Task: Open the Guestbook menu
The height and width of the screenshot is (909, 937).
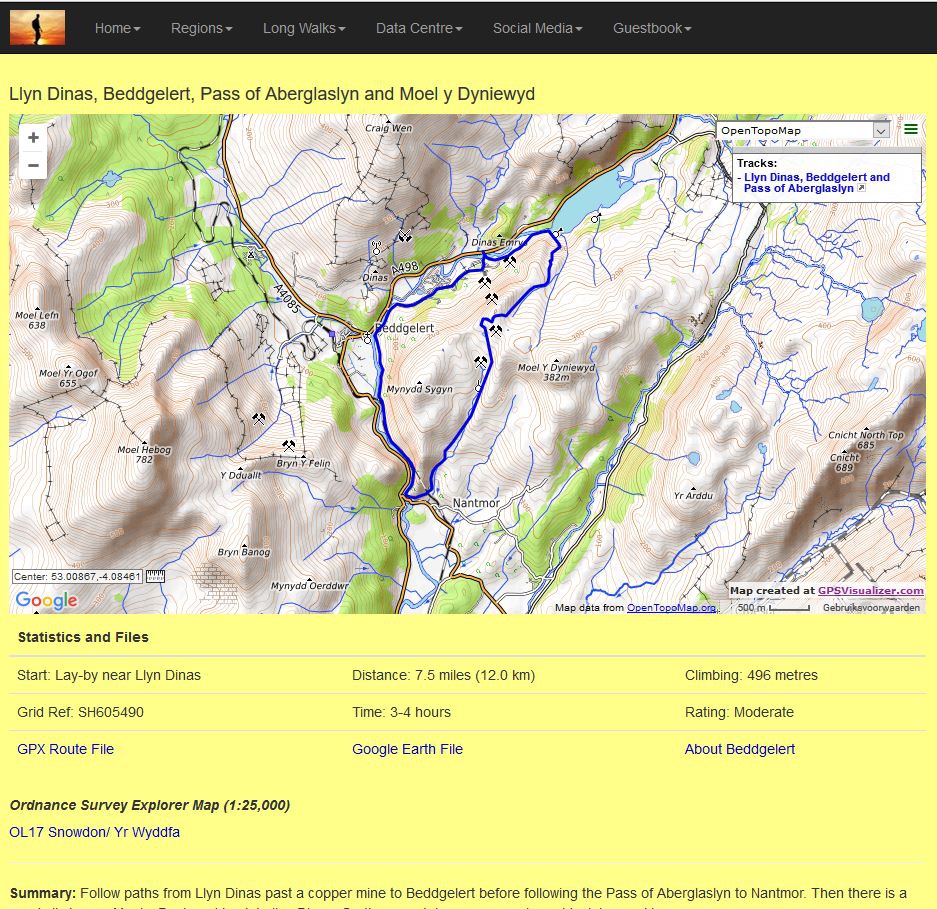Action: point(652,28)
